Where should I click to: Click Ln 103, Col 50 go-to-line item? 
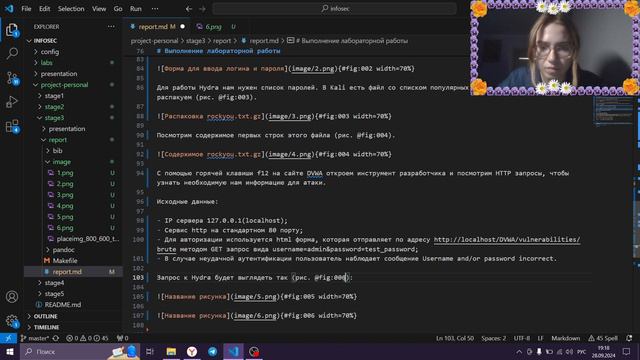(x=455, y=338)
